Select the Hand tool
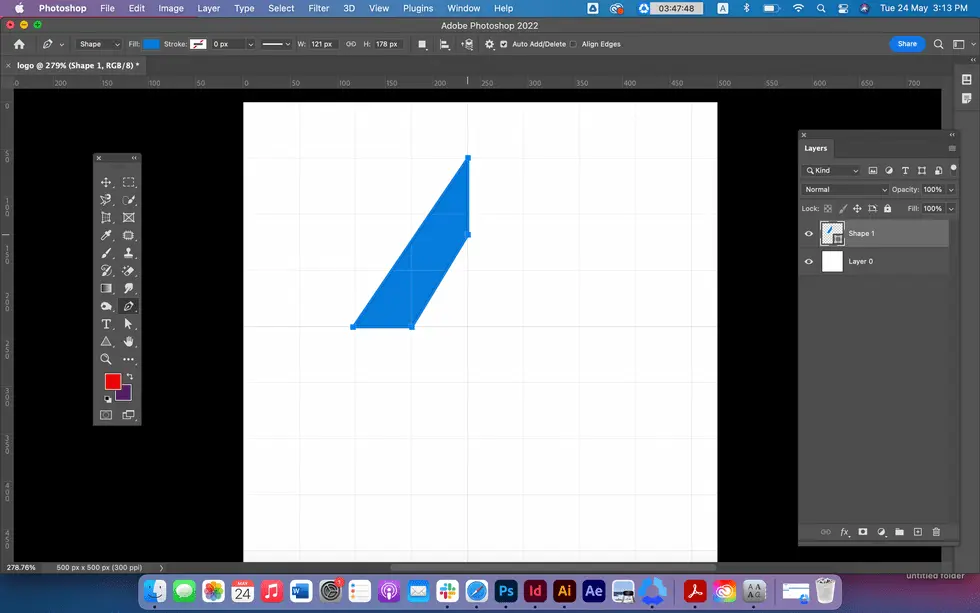This screenshot has height=613, width=980. (x=129, y=342)
